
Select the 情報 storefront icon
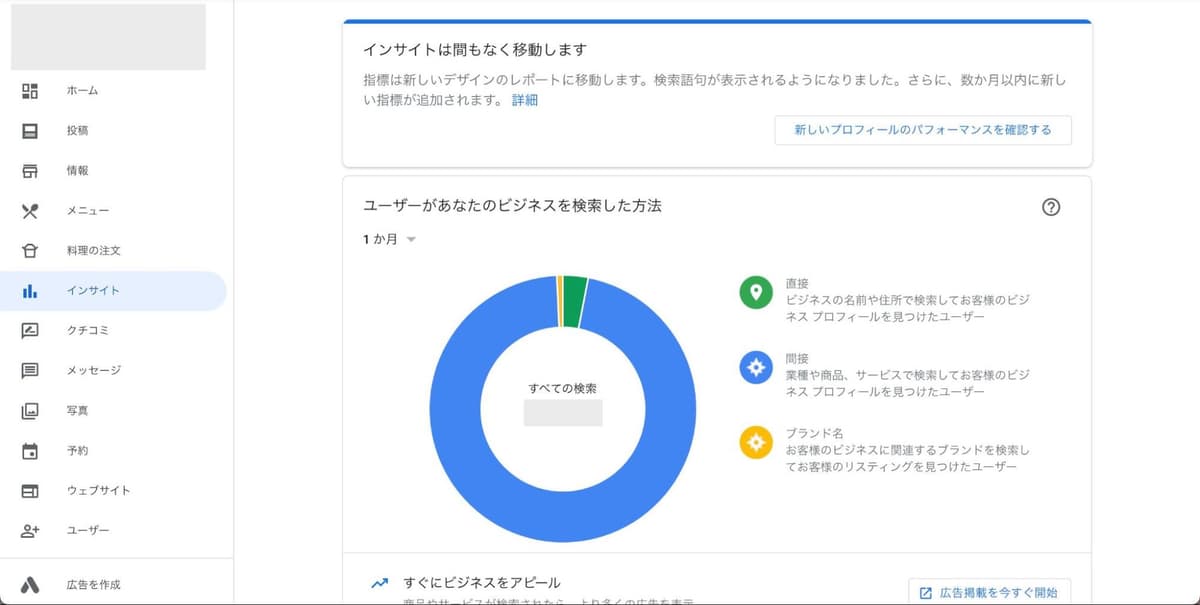(30, 171)
